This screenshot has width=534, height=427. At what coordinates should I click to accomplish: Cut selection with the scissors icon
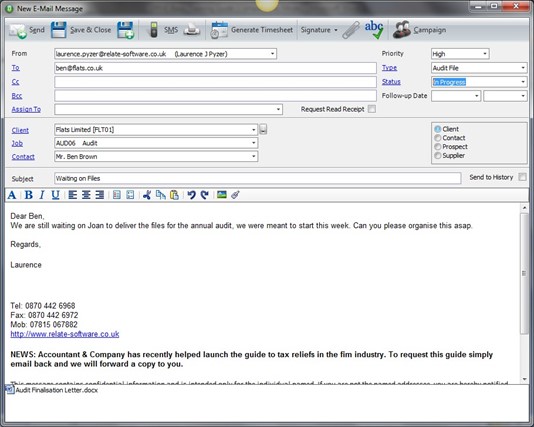coord(147,195)
